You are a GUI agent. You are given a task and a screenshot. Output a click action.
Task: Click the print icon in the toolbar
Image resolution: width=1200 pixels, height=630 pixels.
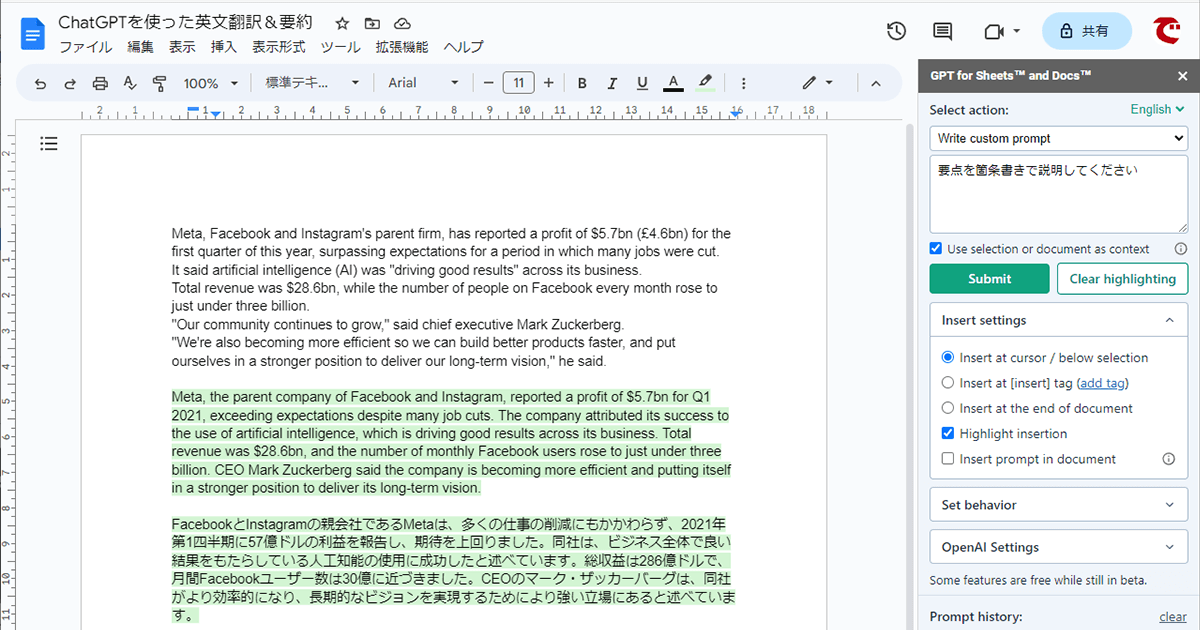click(100, 84)
